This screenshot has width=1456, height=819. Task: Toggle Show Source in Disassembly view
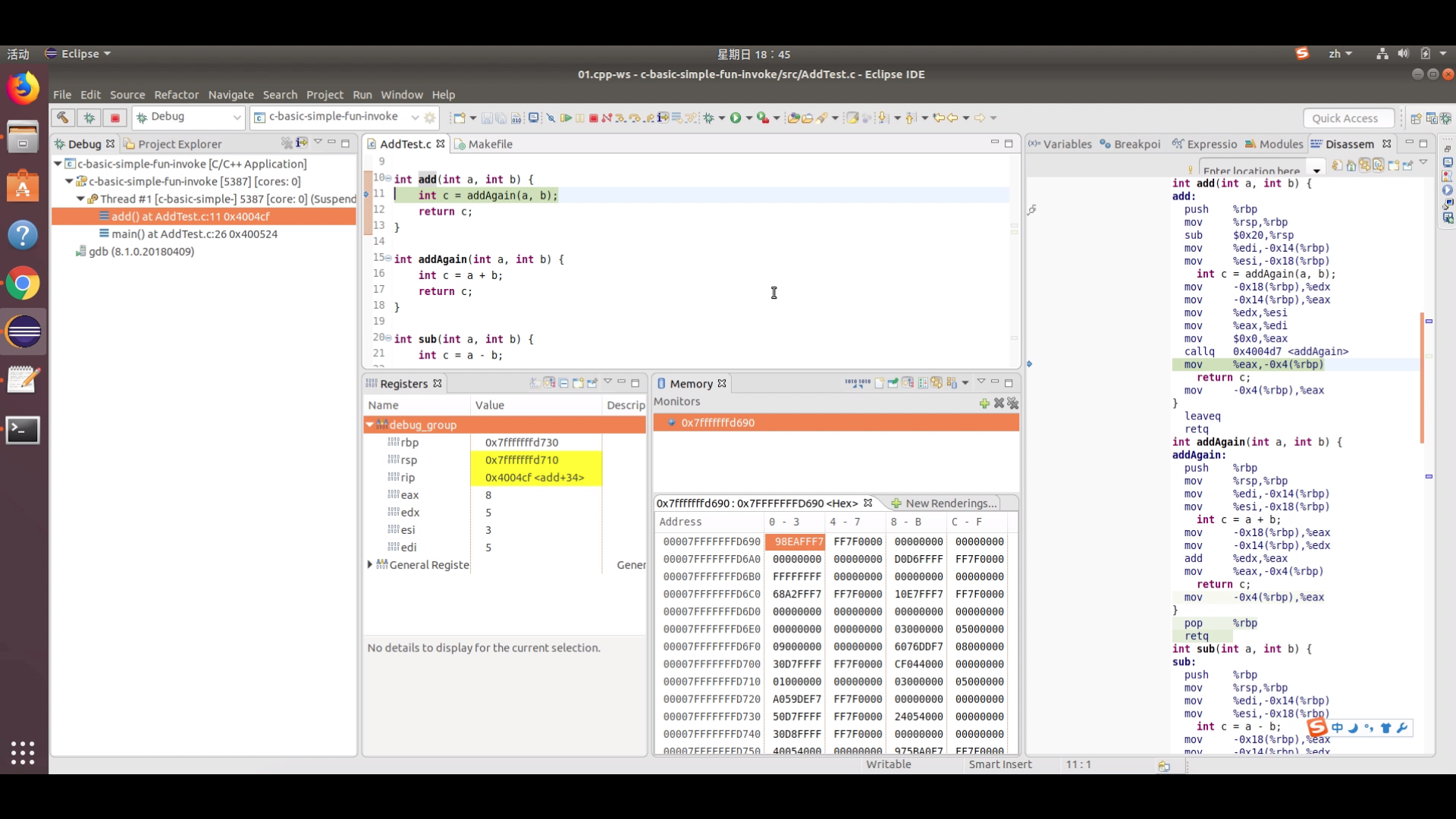pyautogui.click(x=1379, y=165)
